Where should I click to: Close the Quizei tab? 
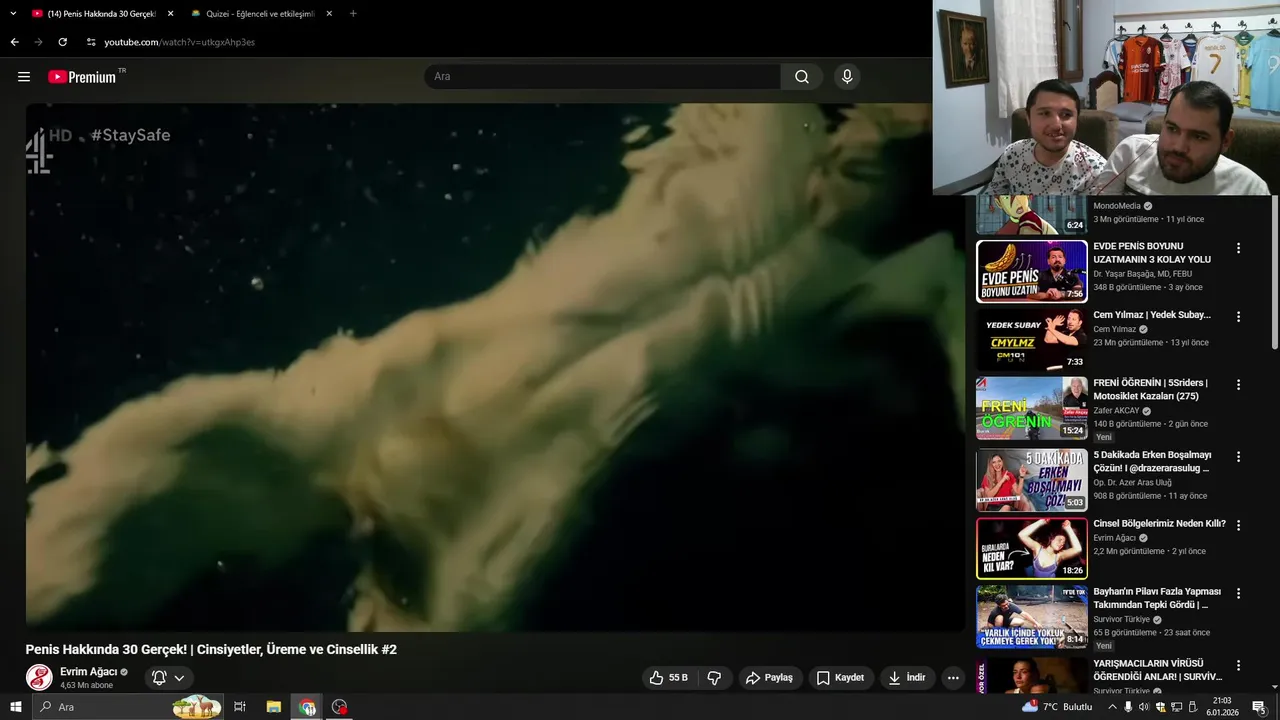(x=329, y=14)
